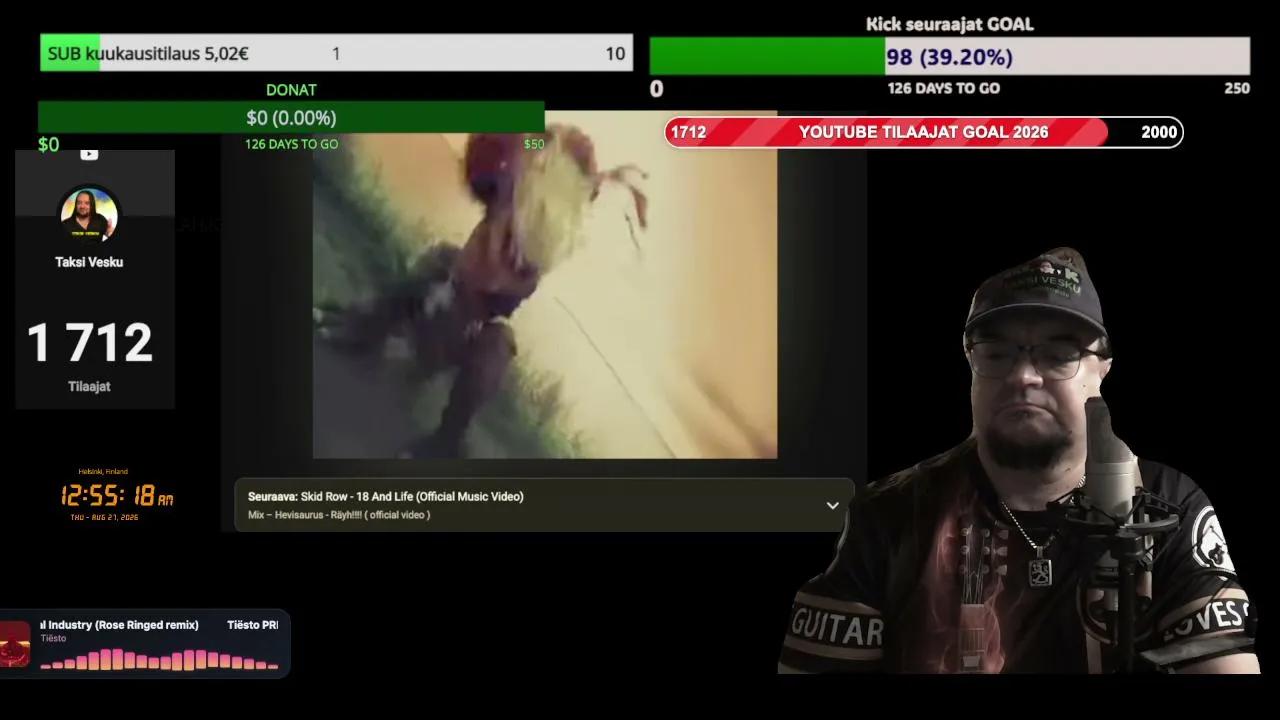
Task: Click "126 DAYS TO GO" under the Kick bar
Action: (x=944, y=88)
